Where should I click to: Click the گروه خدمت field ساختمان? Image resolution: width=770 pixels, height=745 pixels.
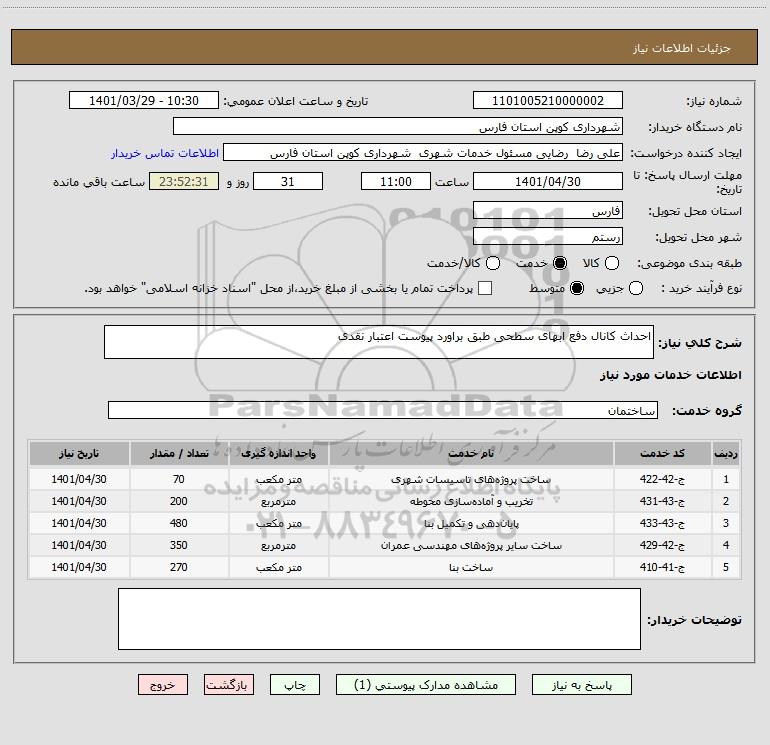pos(383,410)
